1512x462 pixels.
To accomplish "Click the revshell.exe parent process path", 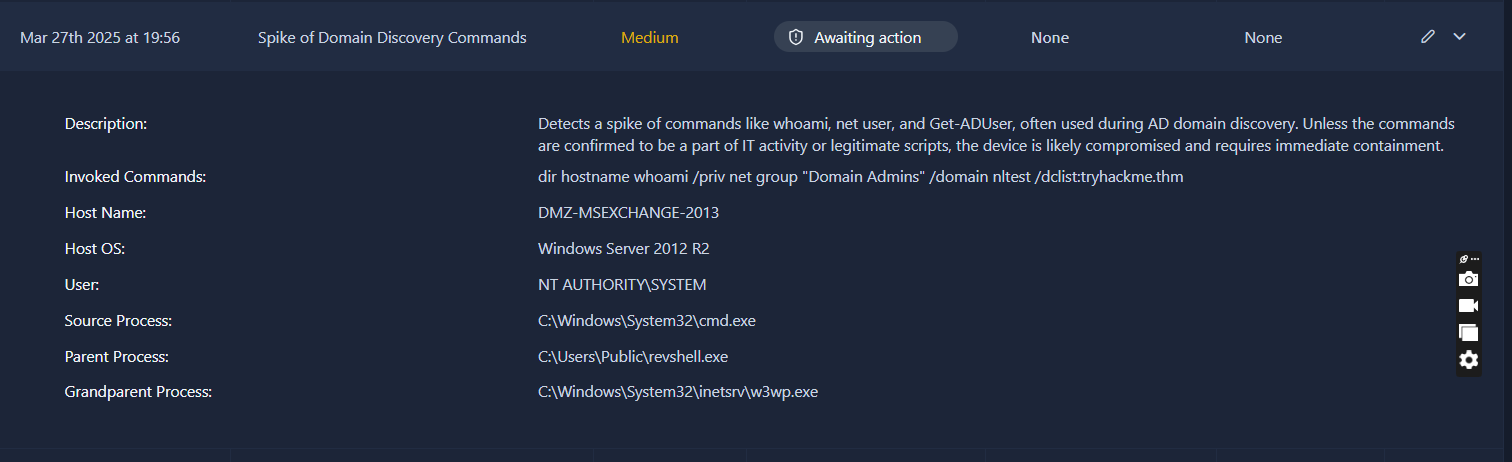I will (x=632, y=357).
